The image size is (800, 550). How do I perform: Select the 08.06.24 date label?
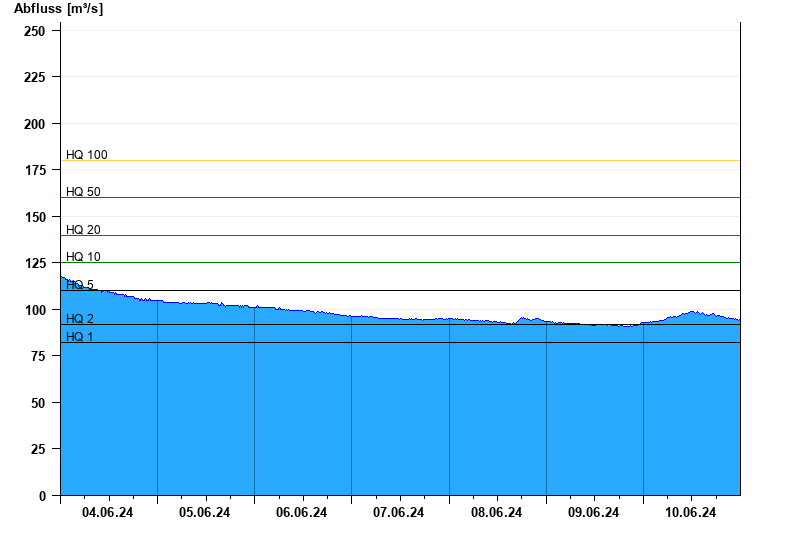pos(496,512)
